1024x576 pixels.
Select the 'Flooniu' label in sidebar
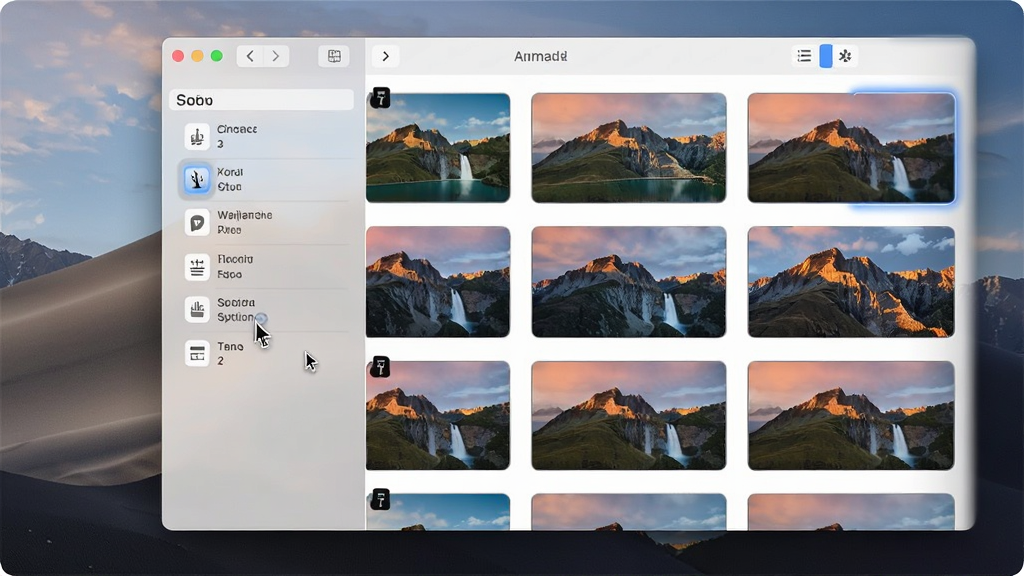pos(235,259)
